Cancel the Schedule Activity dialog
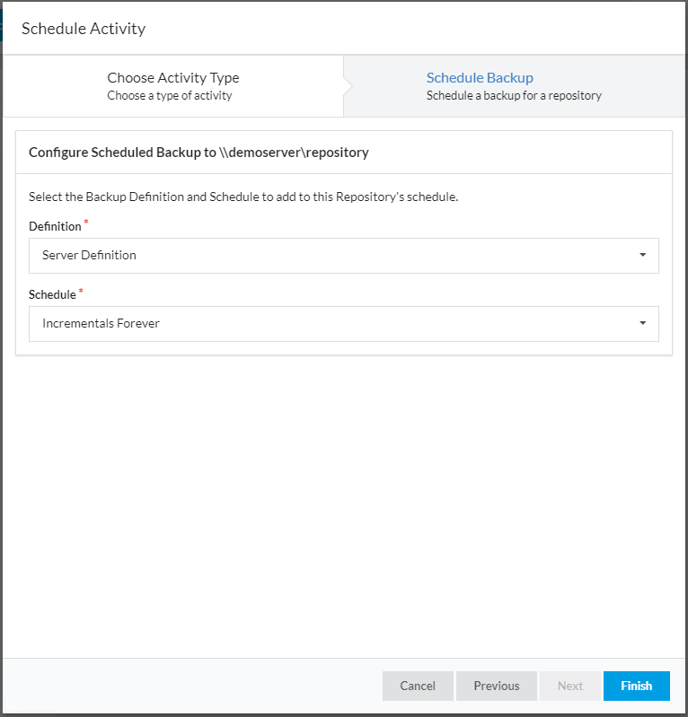688x717 pixels. click(x=418, y=685)
